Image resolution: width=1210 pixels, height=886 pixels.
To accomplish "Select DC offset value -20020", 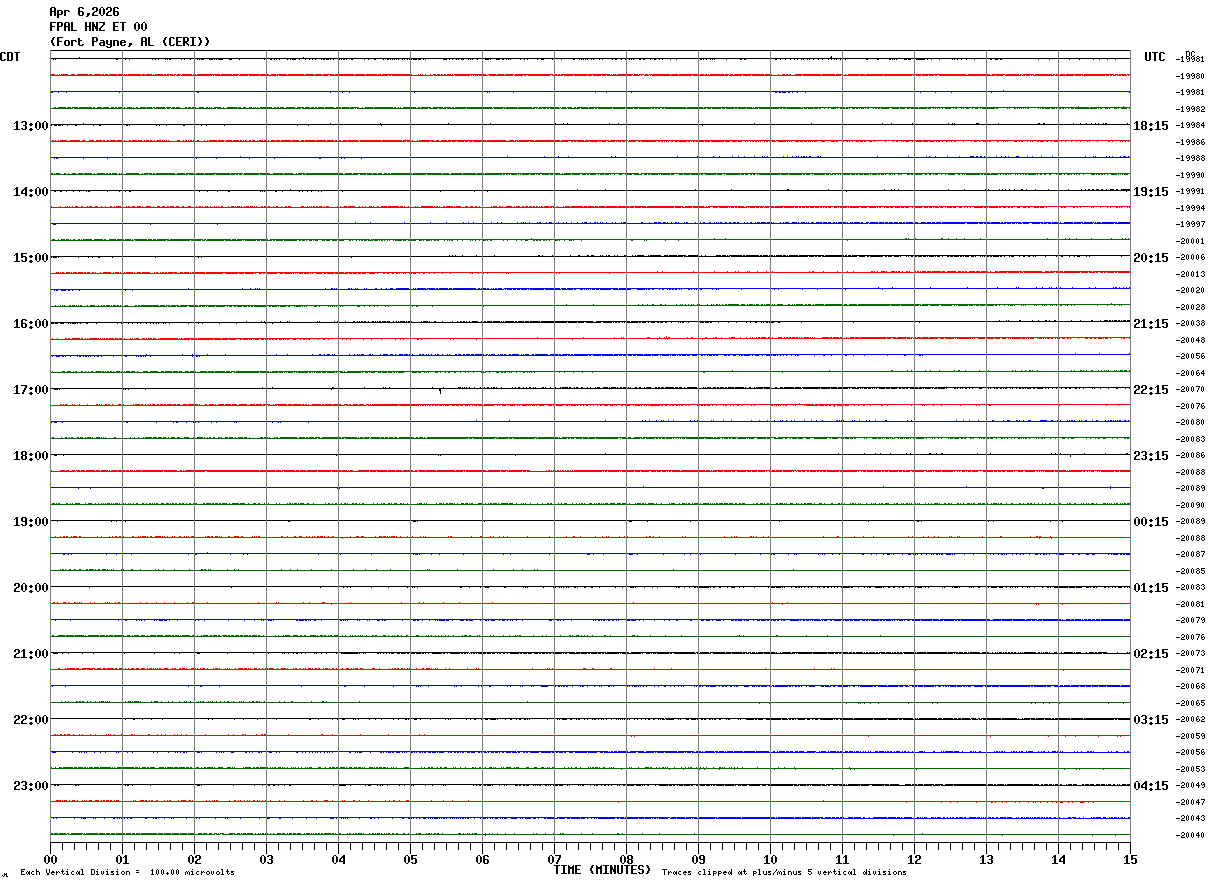I will pyautogui.click(x=1191, y=290).
